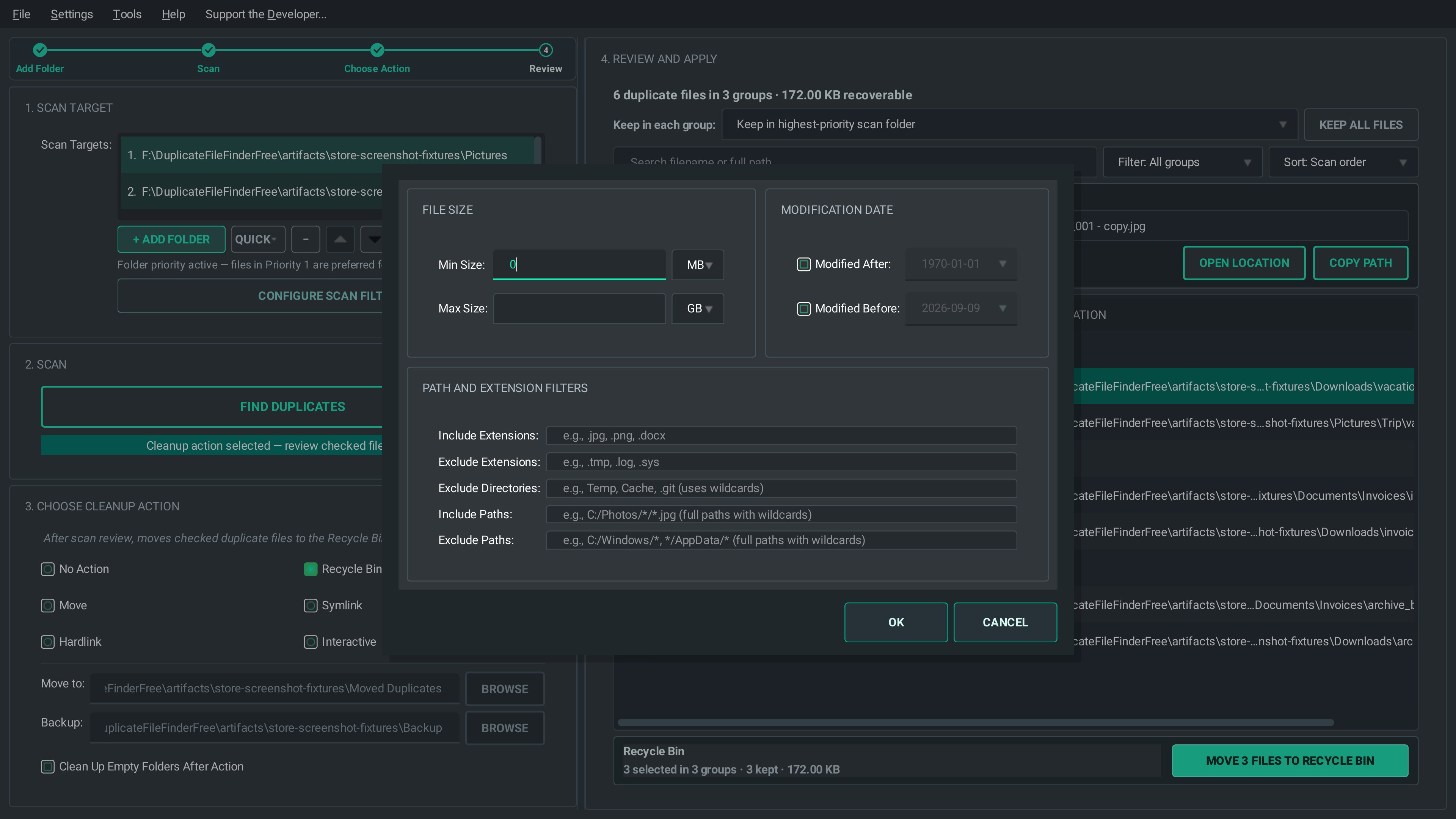Remove folder with the minus button
1456x819 pixels.
pyautogui.click(x=305, y=239)
